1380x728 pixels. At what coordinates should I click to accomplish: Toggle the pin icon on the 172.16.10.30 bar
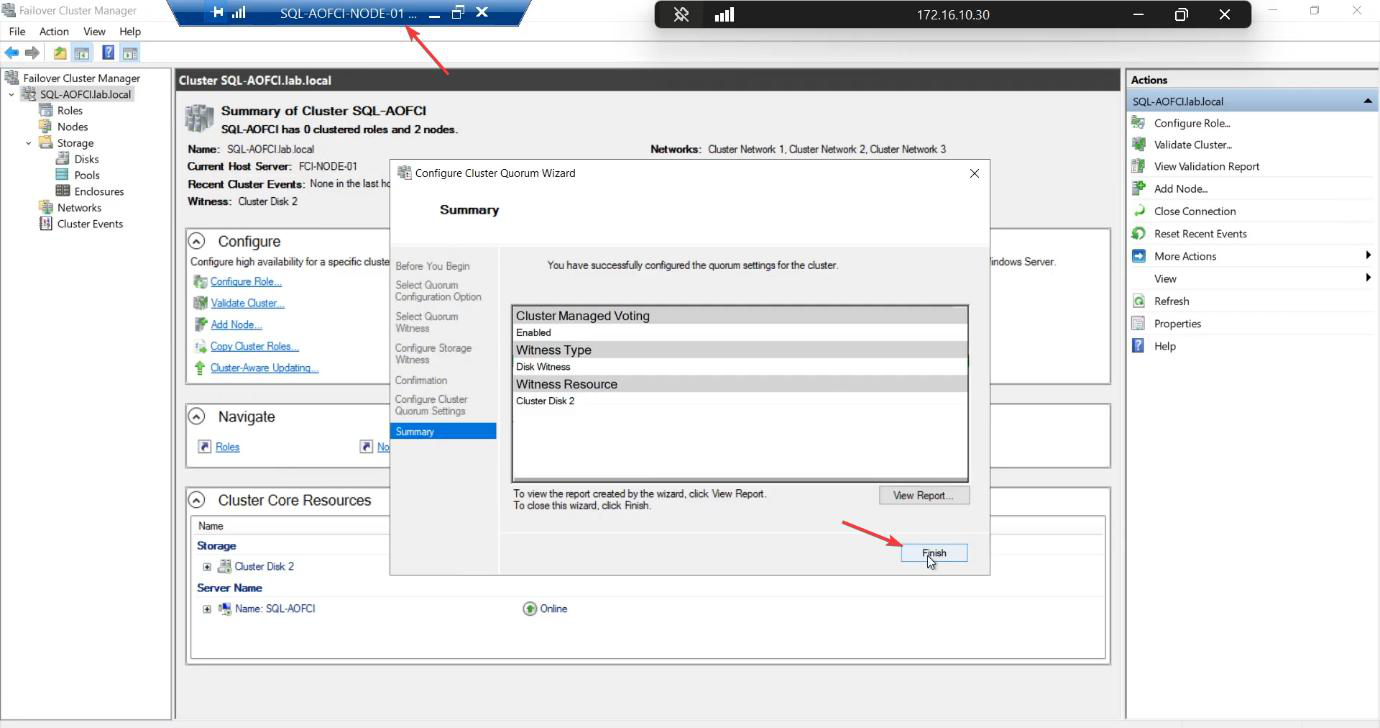[681, 15]
